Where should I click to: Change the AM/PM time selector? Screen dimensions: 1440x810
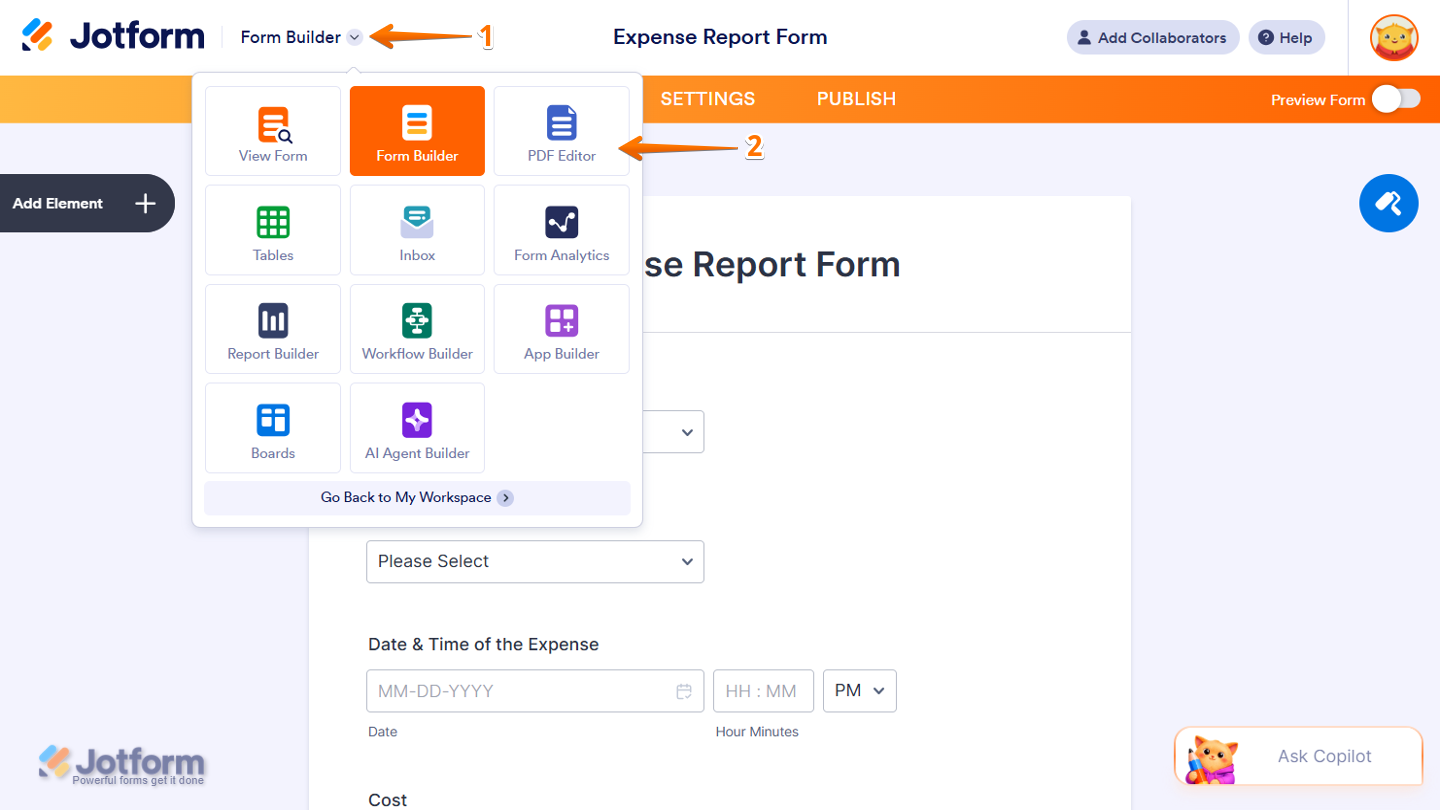(860, 691)
